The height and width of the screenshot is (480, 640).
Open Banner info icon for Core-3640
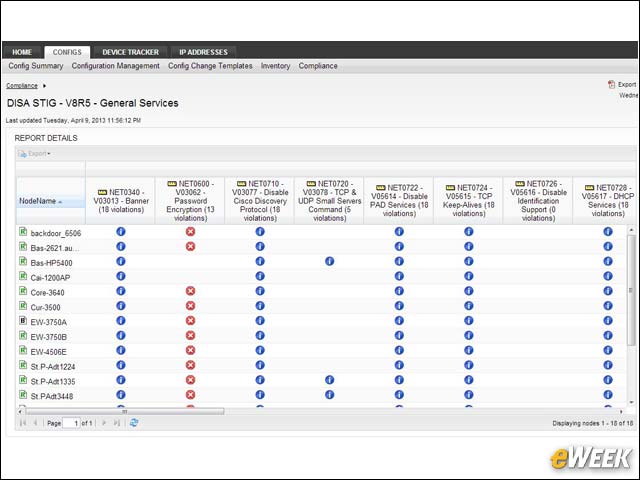121,291
